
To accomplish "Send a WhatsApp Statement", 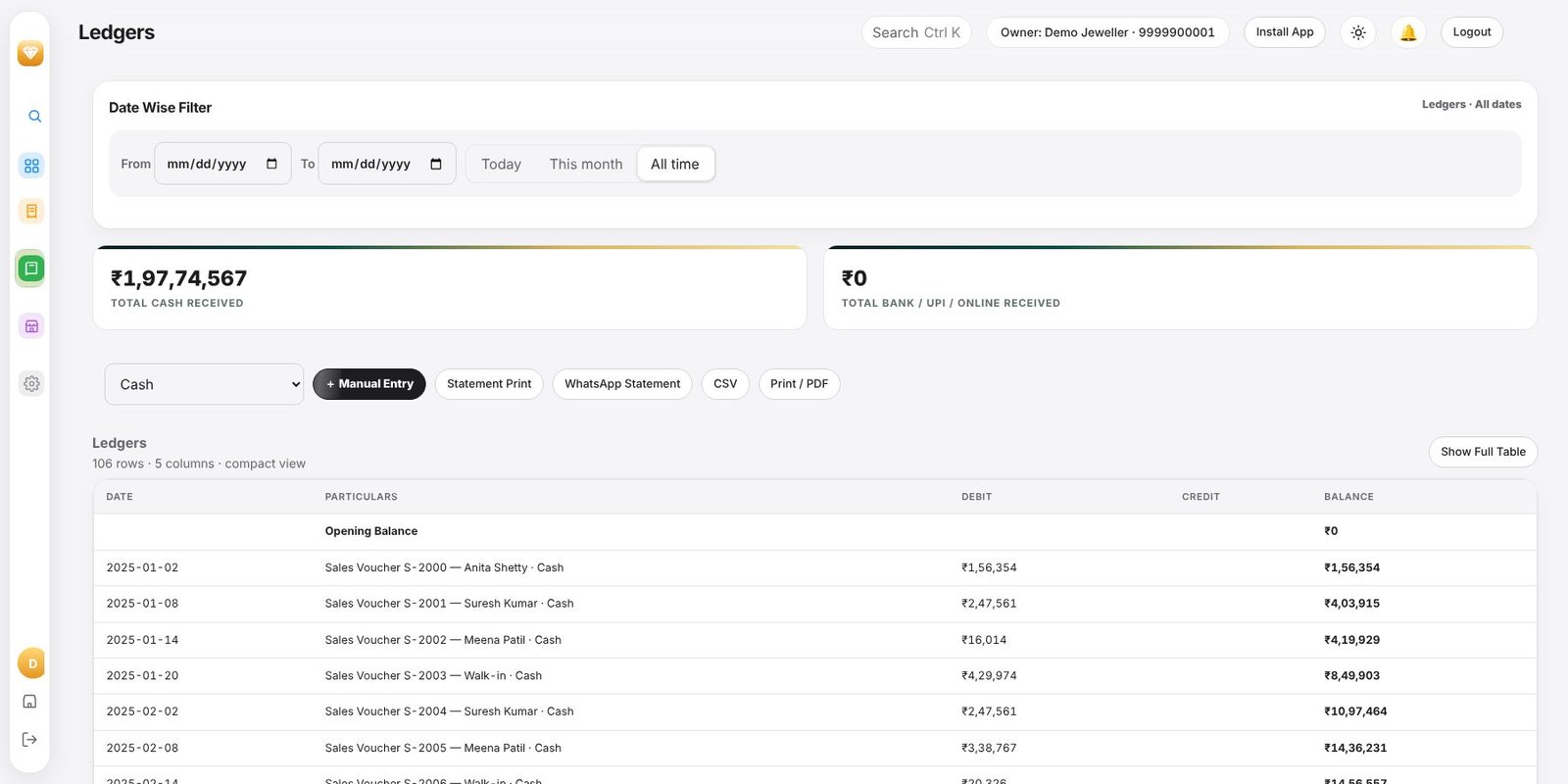I will [x=622, y=384].
